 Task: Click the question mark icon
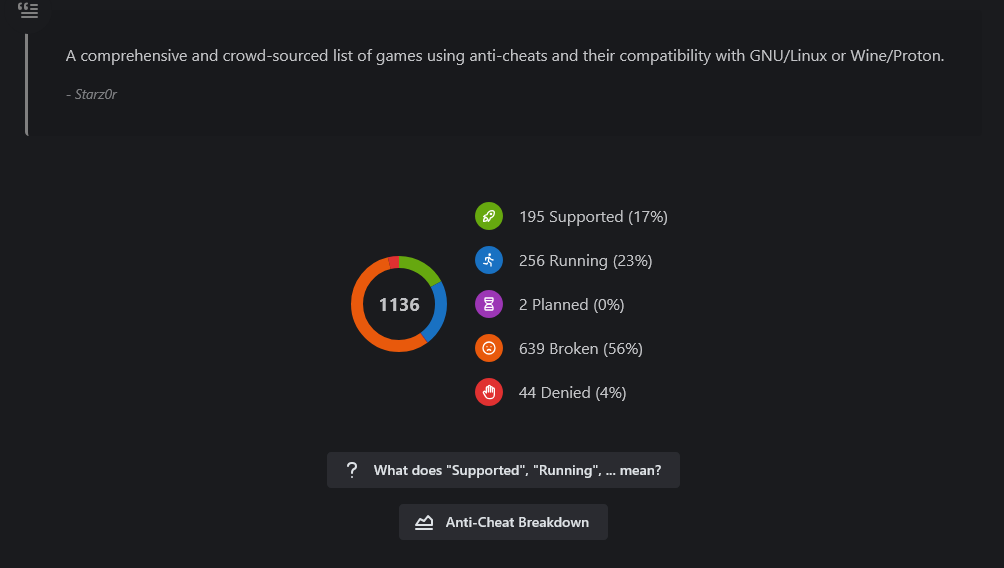352,470
